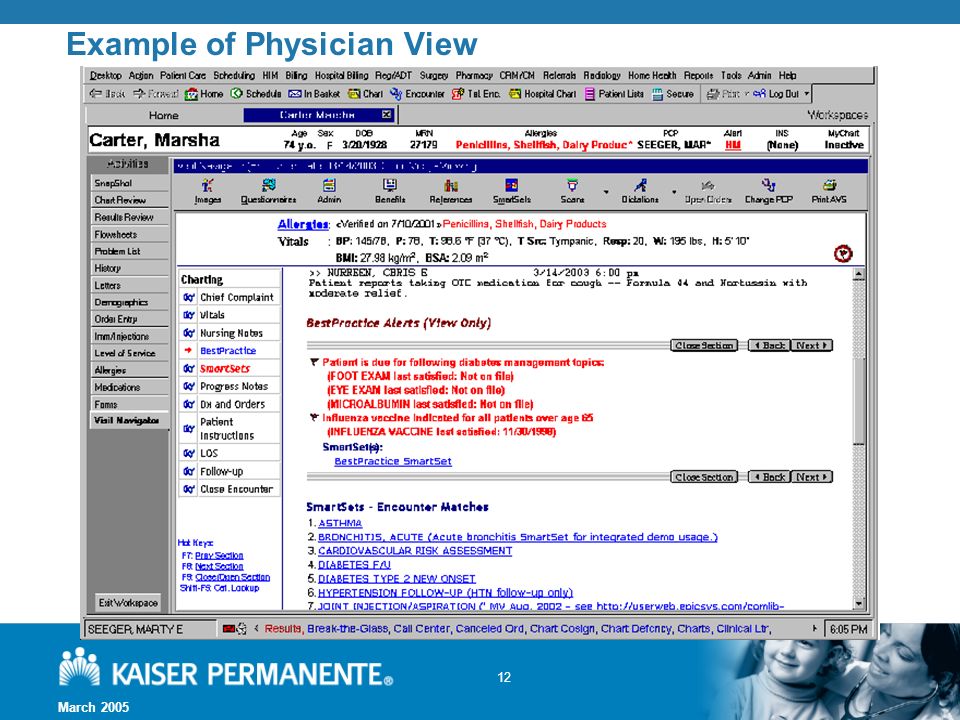Screen dimensions: 960x720
Task: Open the DIABETES TYPE 2 NEW ONSET link
Action: 396,579
